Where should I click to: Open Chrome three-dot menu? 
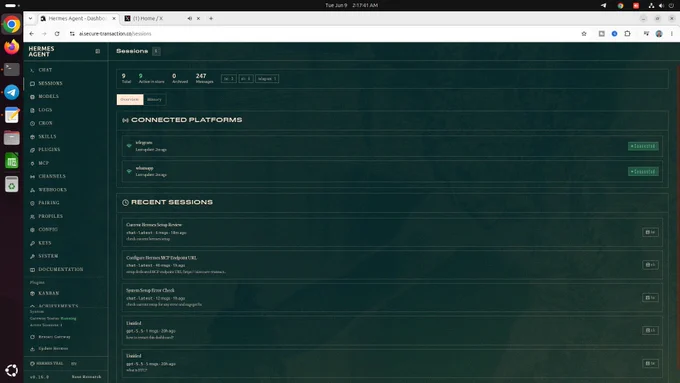672,33
